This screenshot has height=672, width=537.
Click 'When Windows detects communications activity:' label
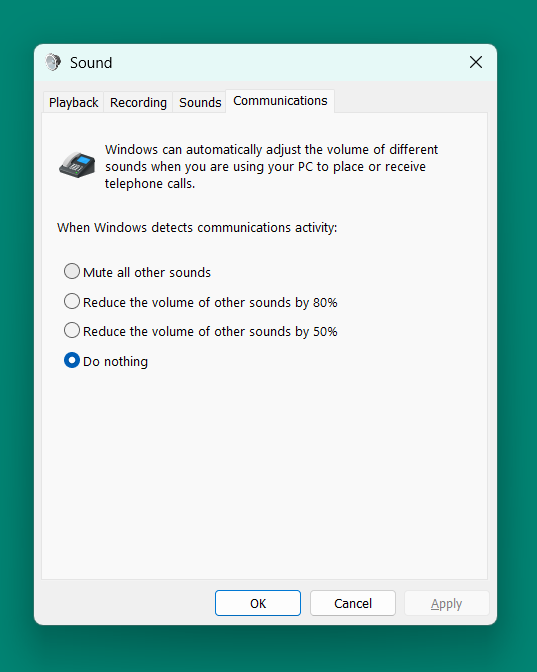pos(197,228)
